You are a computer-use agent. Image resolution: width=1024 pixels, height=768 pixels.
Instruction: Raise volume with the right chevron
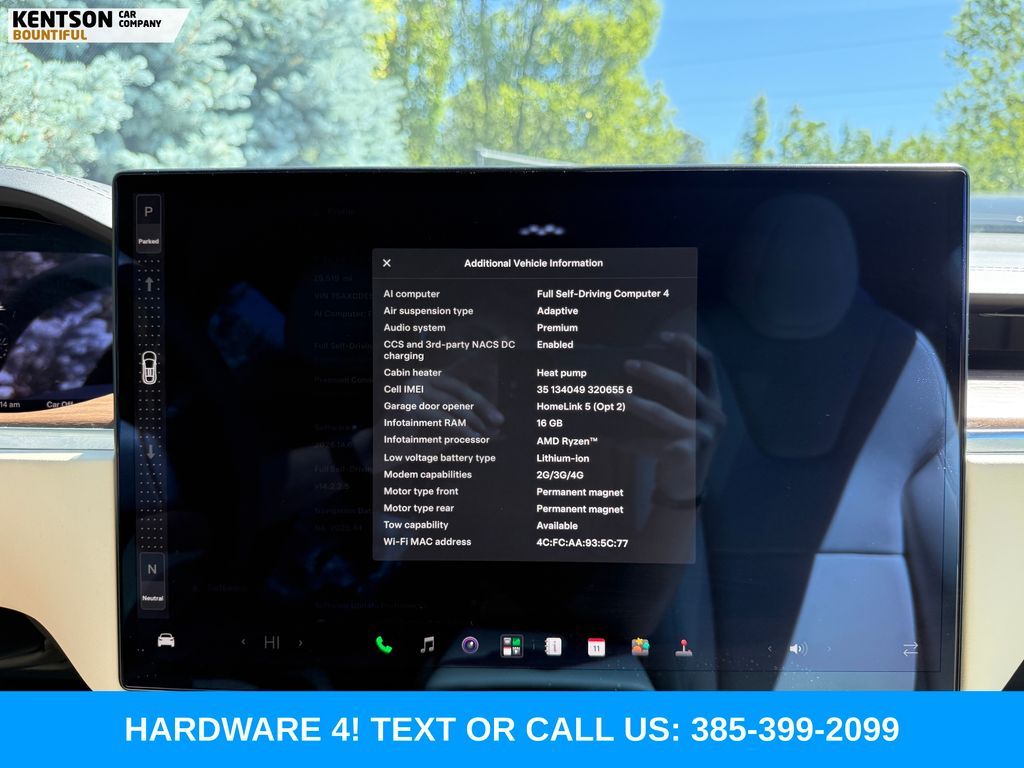click(829, 649)
